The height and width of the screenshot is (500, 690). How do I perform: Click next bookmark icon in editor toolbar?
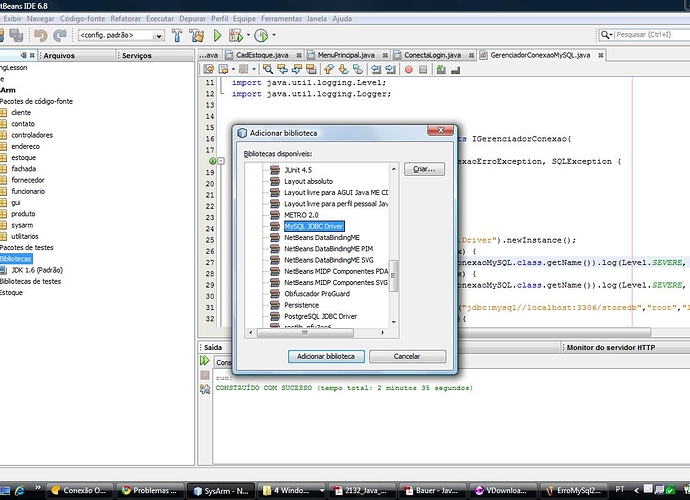(x=343, y=69)
